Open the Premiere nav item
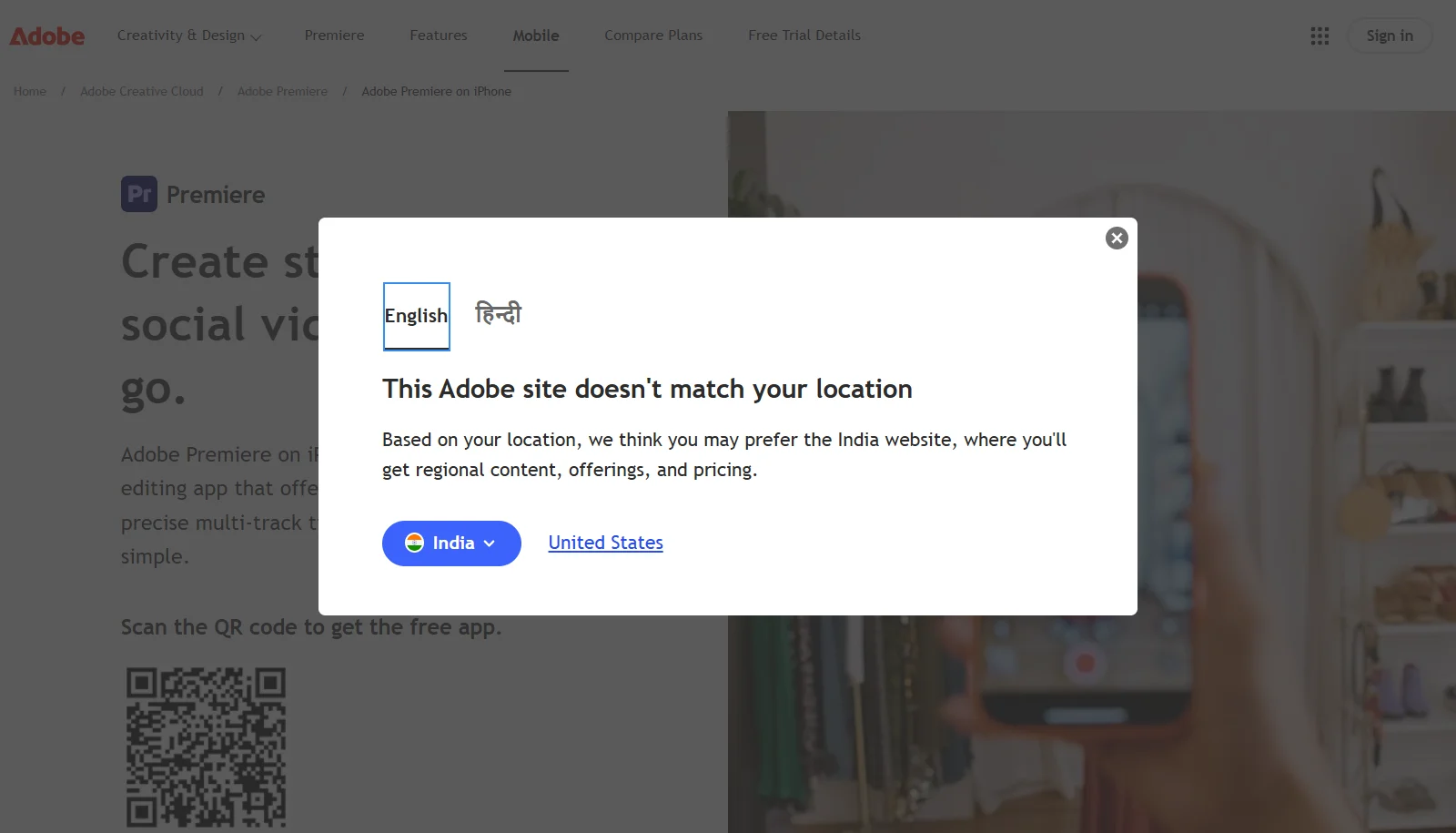This screenshot has width=1456, height=833. coord(334,36)
